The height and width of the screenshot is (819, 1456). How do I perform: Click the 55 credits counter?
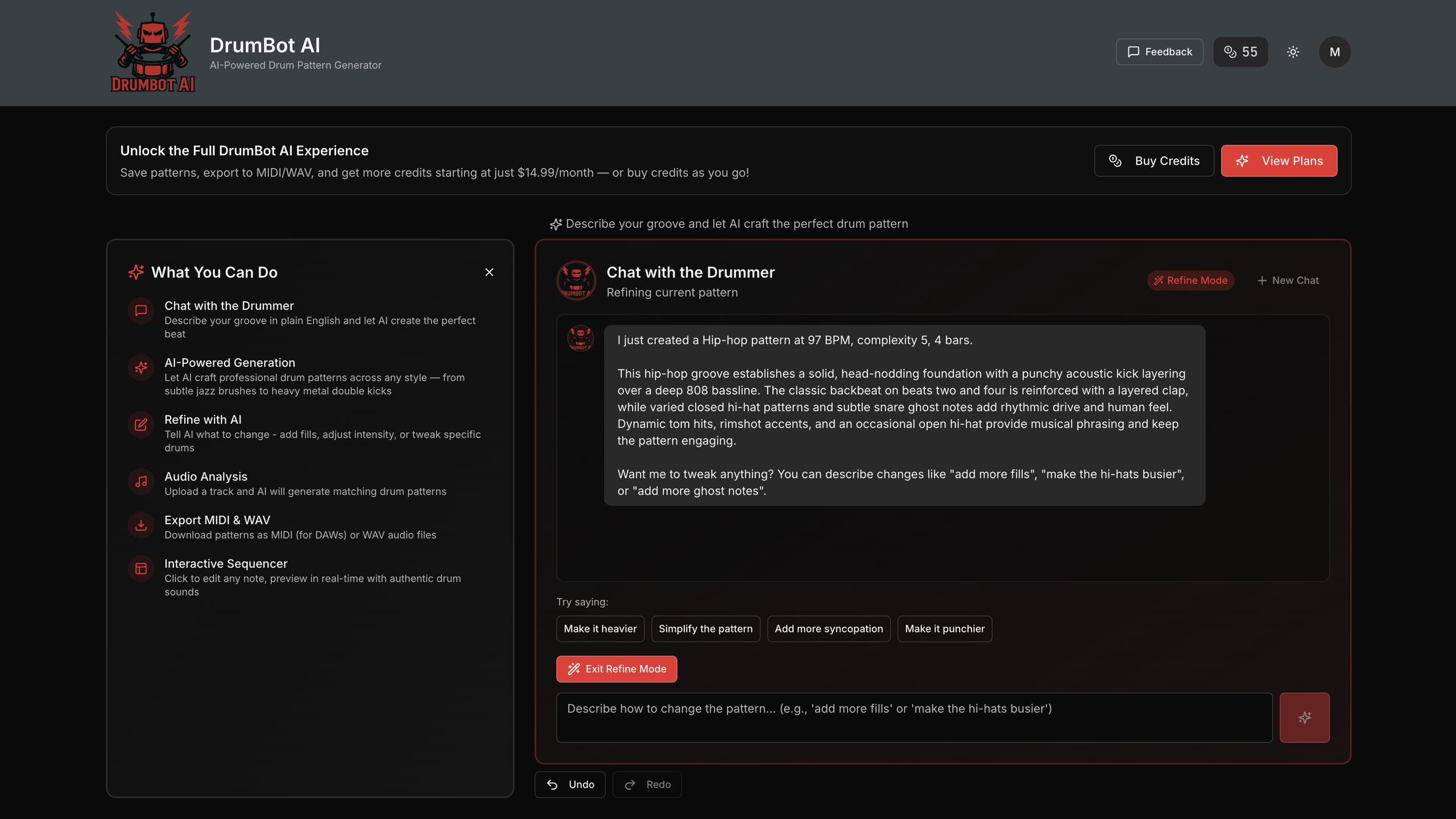[1240, 52]
